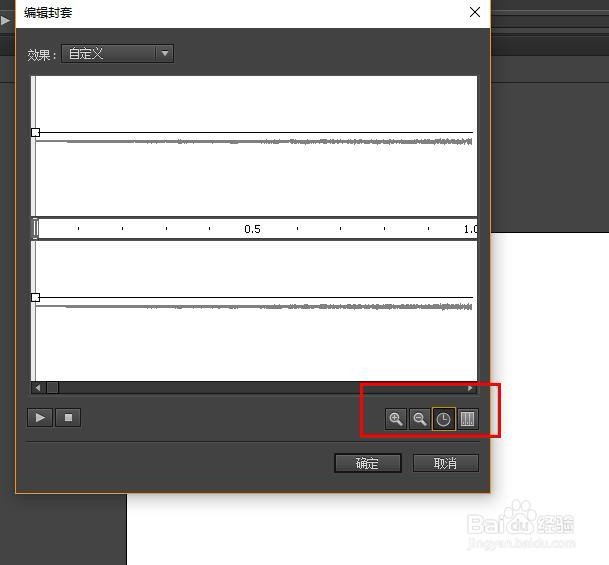Viewport: 609px width, 565px height.
Task: Close the 编辑封套 dialog
Action: coord(475,12)
